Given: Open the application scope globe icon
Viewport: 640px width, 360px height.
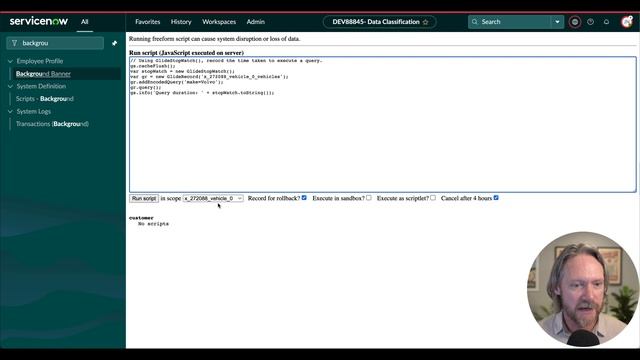Looking at the screenshot, I should (x=575, y=22).
